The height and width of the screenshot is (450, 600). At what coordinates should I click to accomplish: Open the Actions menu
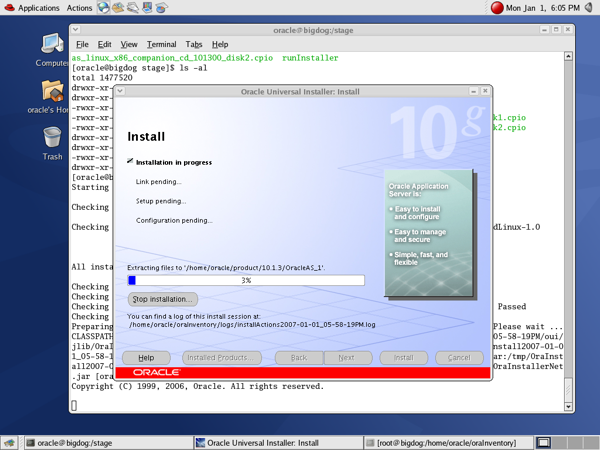click(x=79, y=8)
